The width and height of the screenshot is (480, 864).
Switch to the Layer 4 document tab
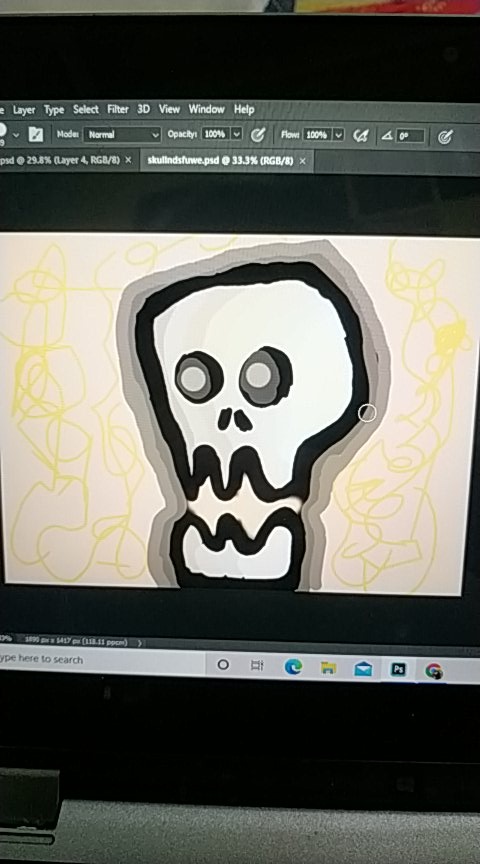tap(61, 160)
